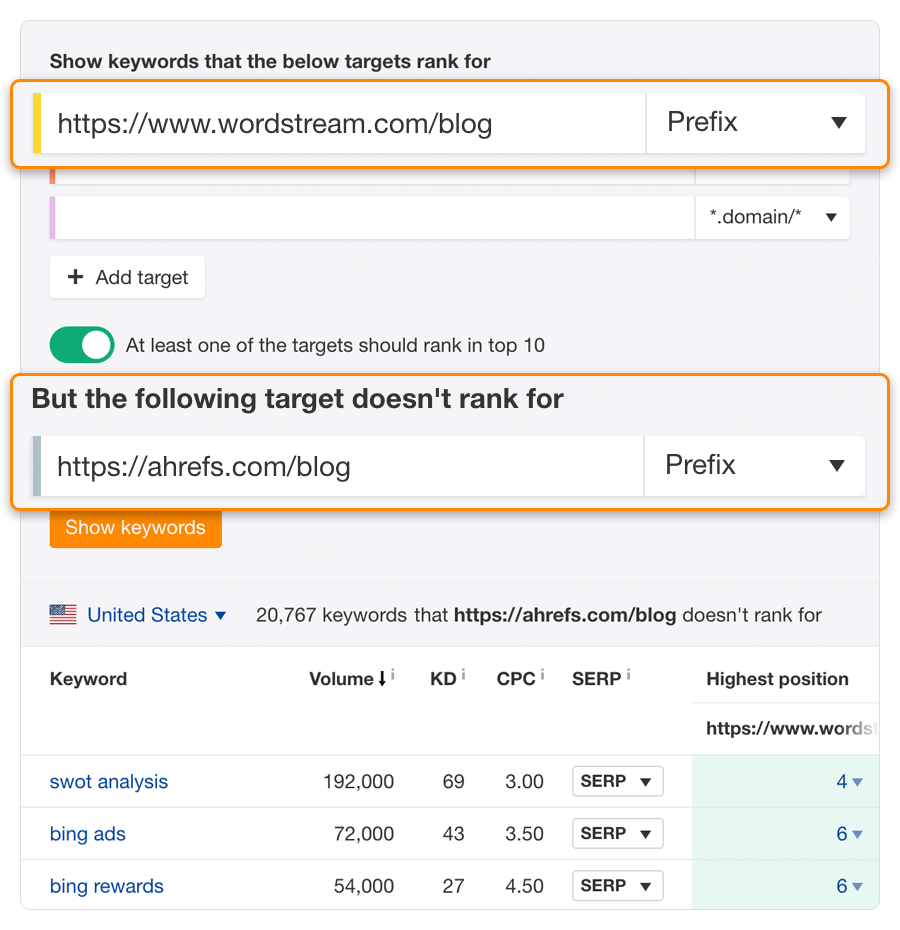Expand position 6 for bing rewards

coord(849,886)
